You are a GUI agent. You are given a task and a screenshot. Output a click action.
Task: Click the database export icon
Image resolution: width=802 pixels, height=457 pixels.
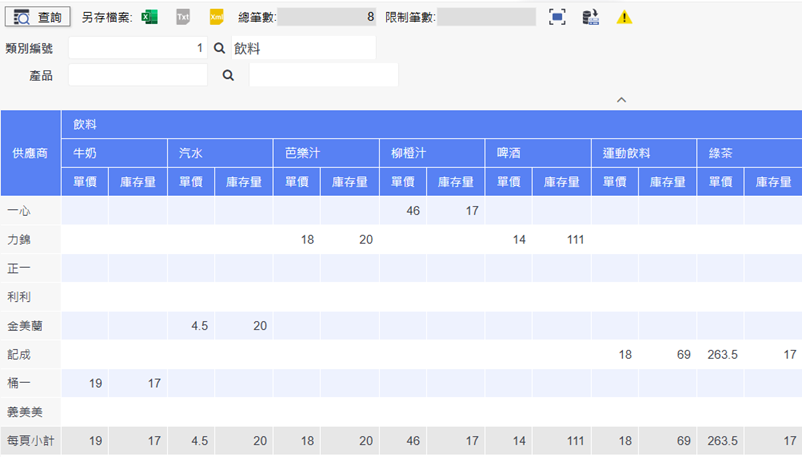(591, 17)
